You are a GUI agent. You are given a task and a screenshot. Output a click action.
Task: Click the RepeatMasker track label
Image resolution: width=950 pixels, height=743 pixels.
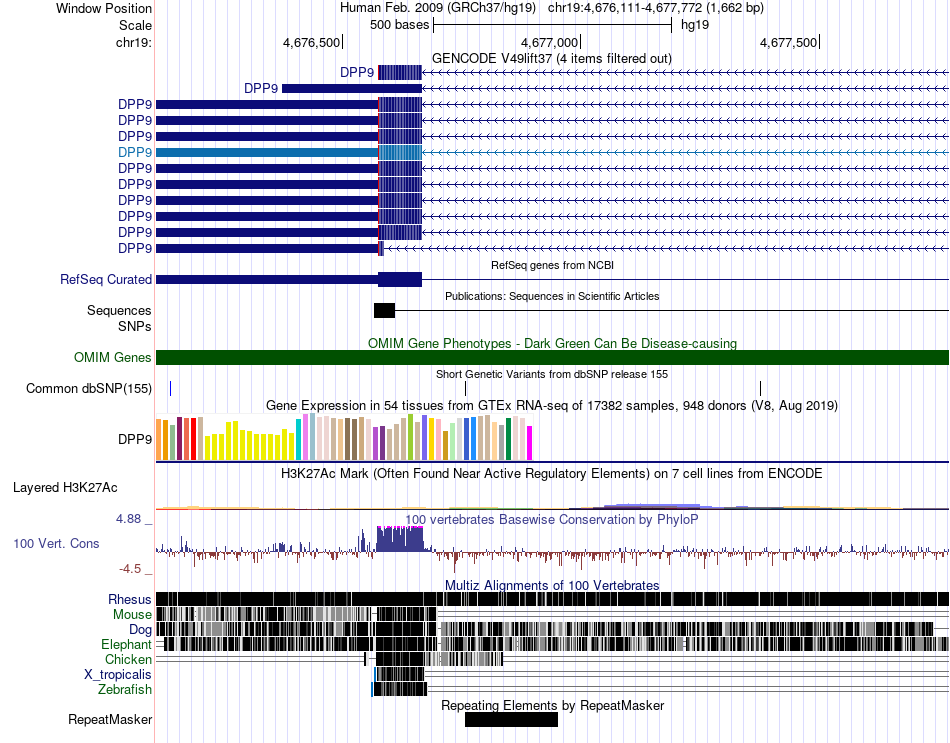pos(110,719)
